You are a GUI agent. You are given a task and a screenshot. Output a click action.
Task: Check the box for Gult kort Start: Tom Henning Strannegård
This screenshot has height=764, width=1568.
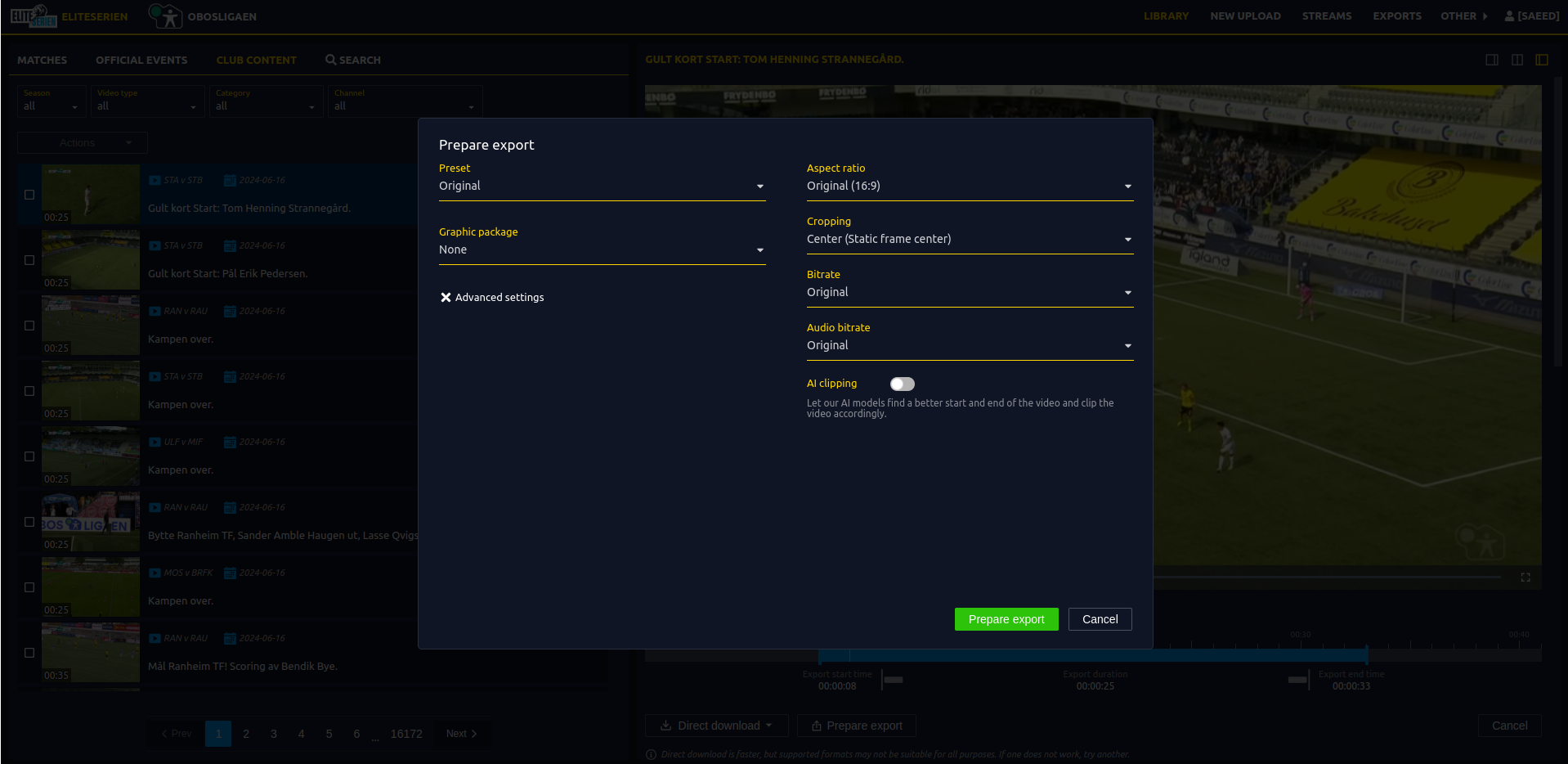(29, 194)
